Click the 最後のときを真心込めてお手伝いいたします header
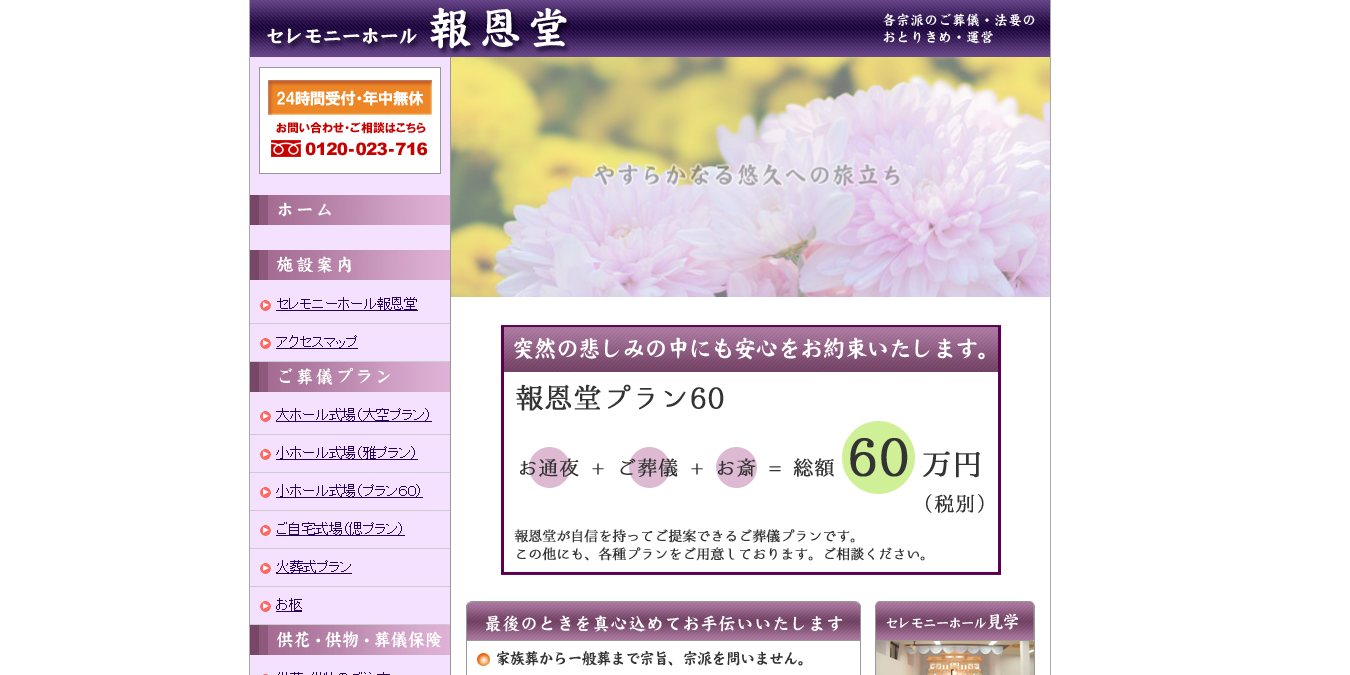Screen dimensions: 1350x675 [x=663, y=622]
